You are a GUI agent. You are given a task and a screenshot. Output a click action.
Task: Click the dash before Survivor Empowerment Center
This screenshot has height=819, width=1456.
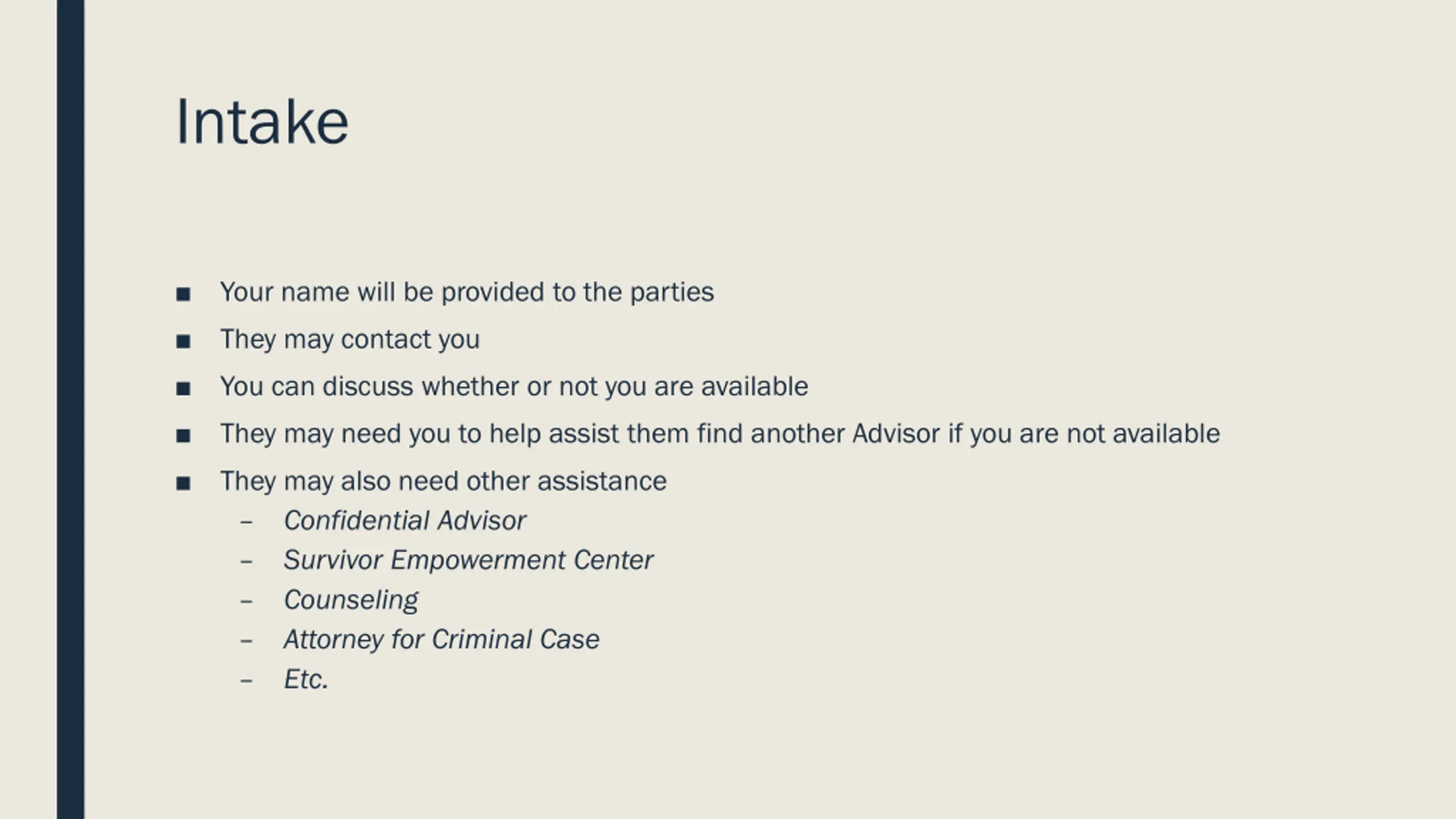click(246, 561)
